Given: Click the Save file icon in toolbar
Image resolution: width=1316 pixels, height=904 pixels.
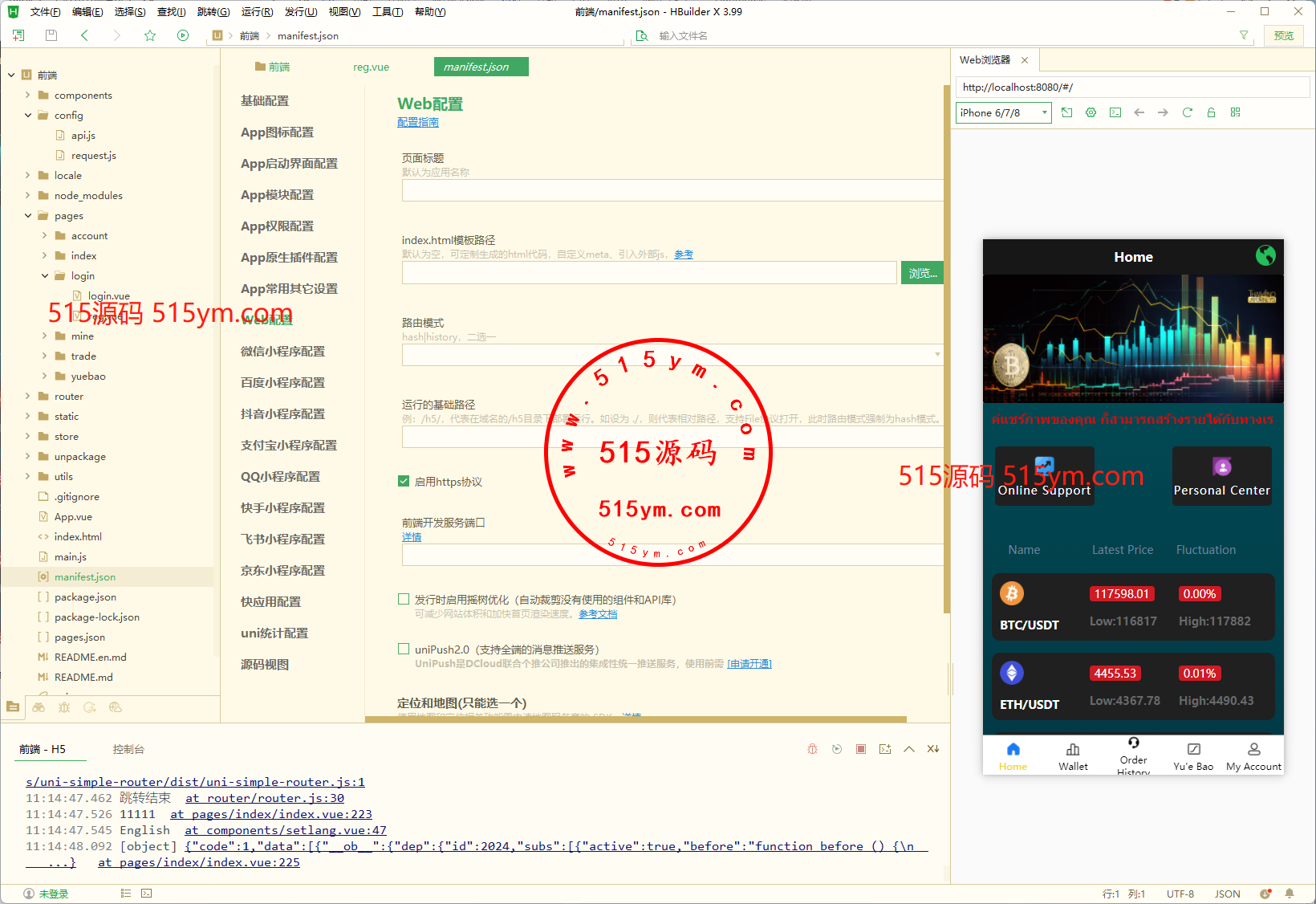Looking at the screenshot, I should [51, 35].
